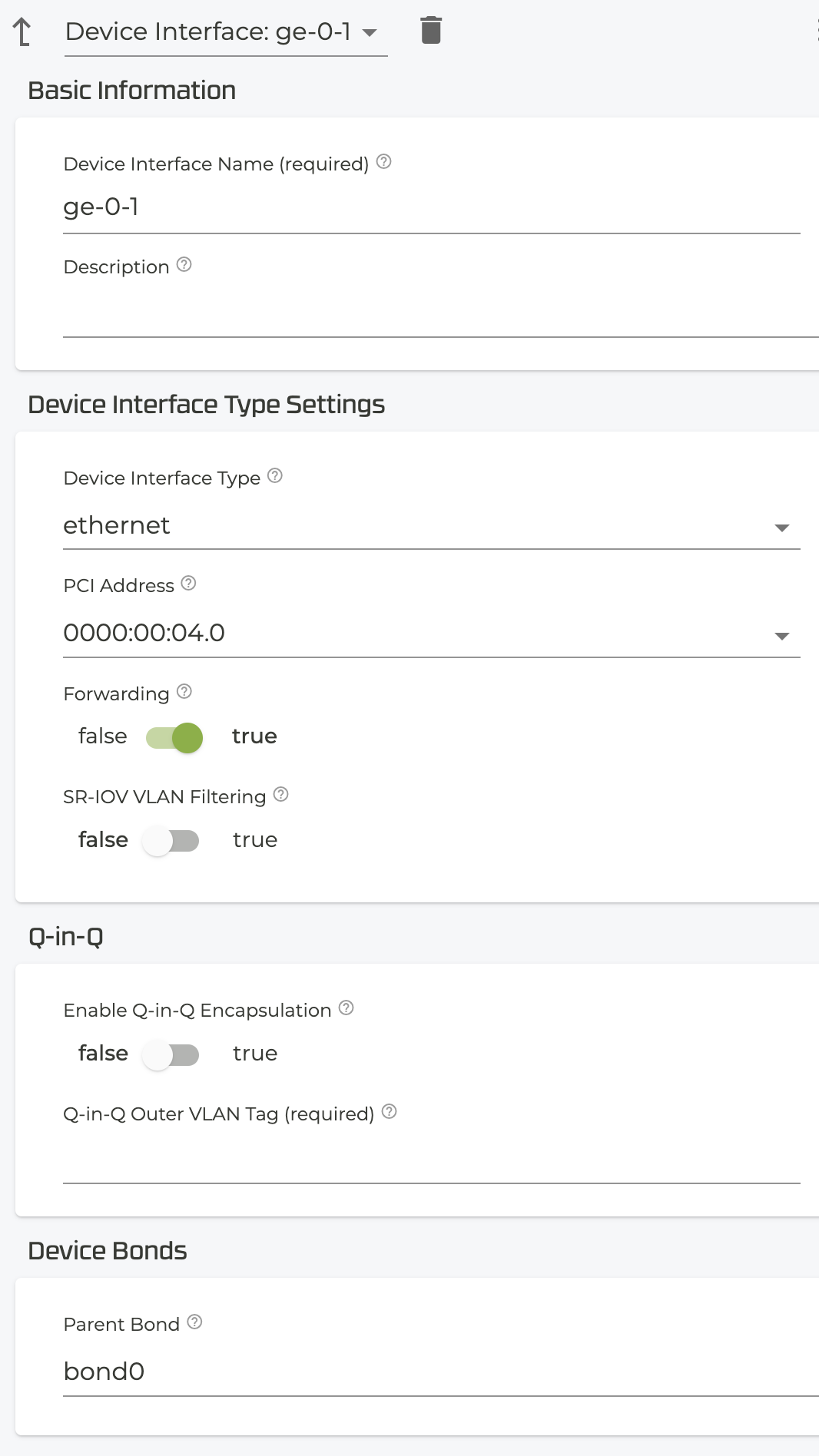Open PCI Address help icon
819x1456 pixels.
tap(189, 584)
